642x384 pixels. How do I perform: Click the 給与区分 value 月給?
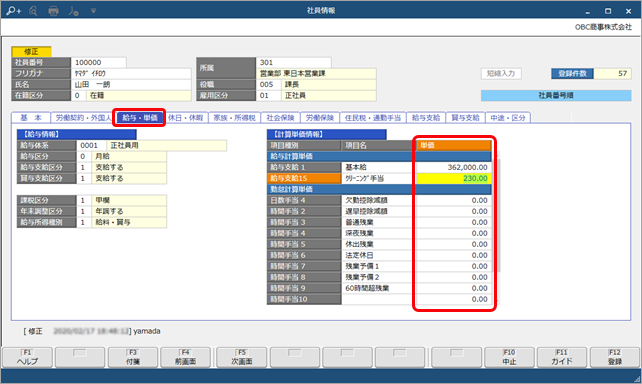pyautogui.click(x=129, y=156)
